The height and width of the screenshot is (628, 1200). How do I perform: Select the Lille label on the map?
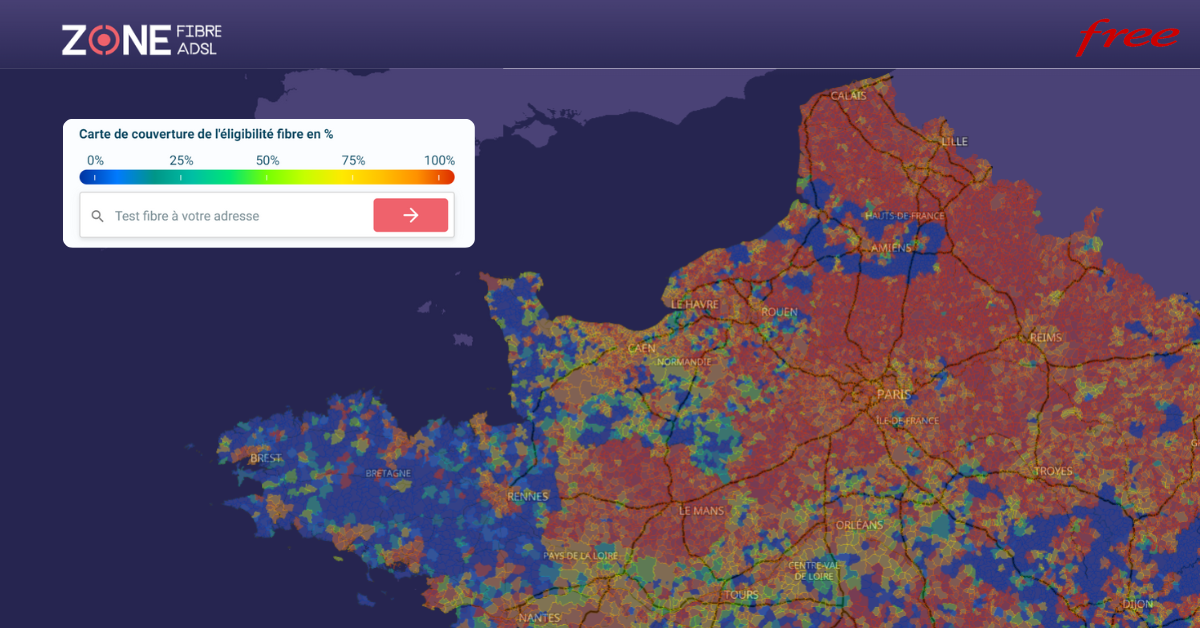[x=954, y=142]
